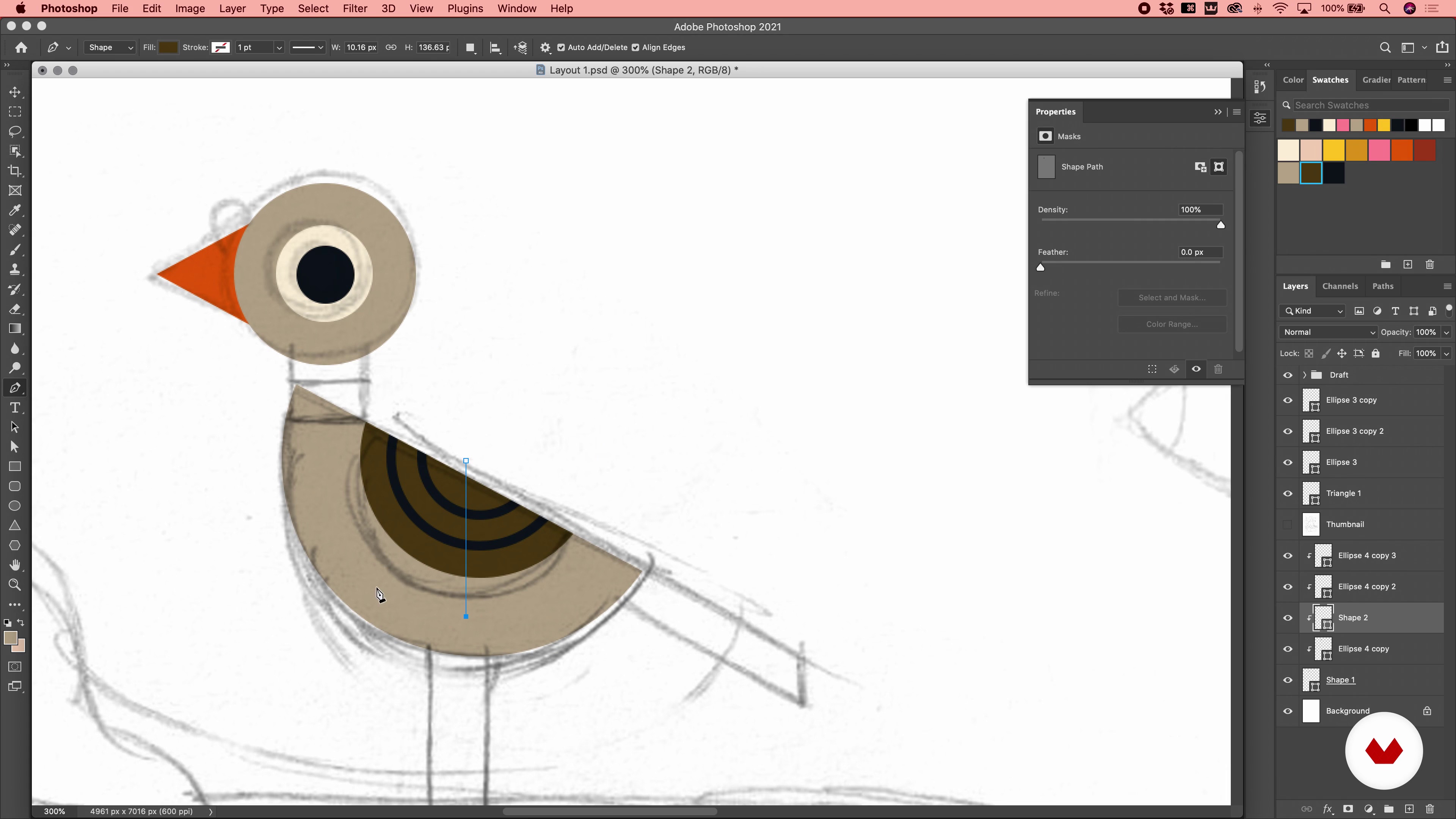Screen dimensions: 1456x819
Task: Show the Thumbnail layer
Action: click(x=1288, y=524)
